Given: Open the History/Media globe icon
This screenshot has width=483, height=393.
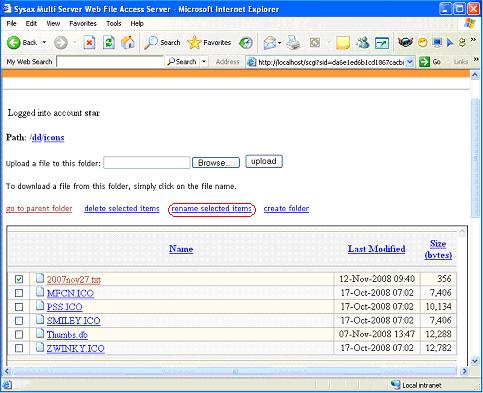Looking at the screenshot, I should coord(246,43).
